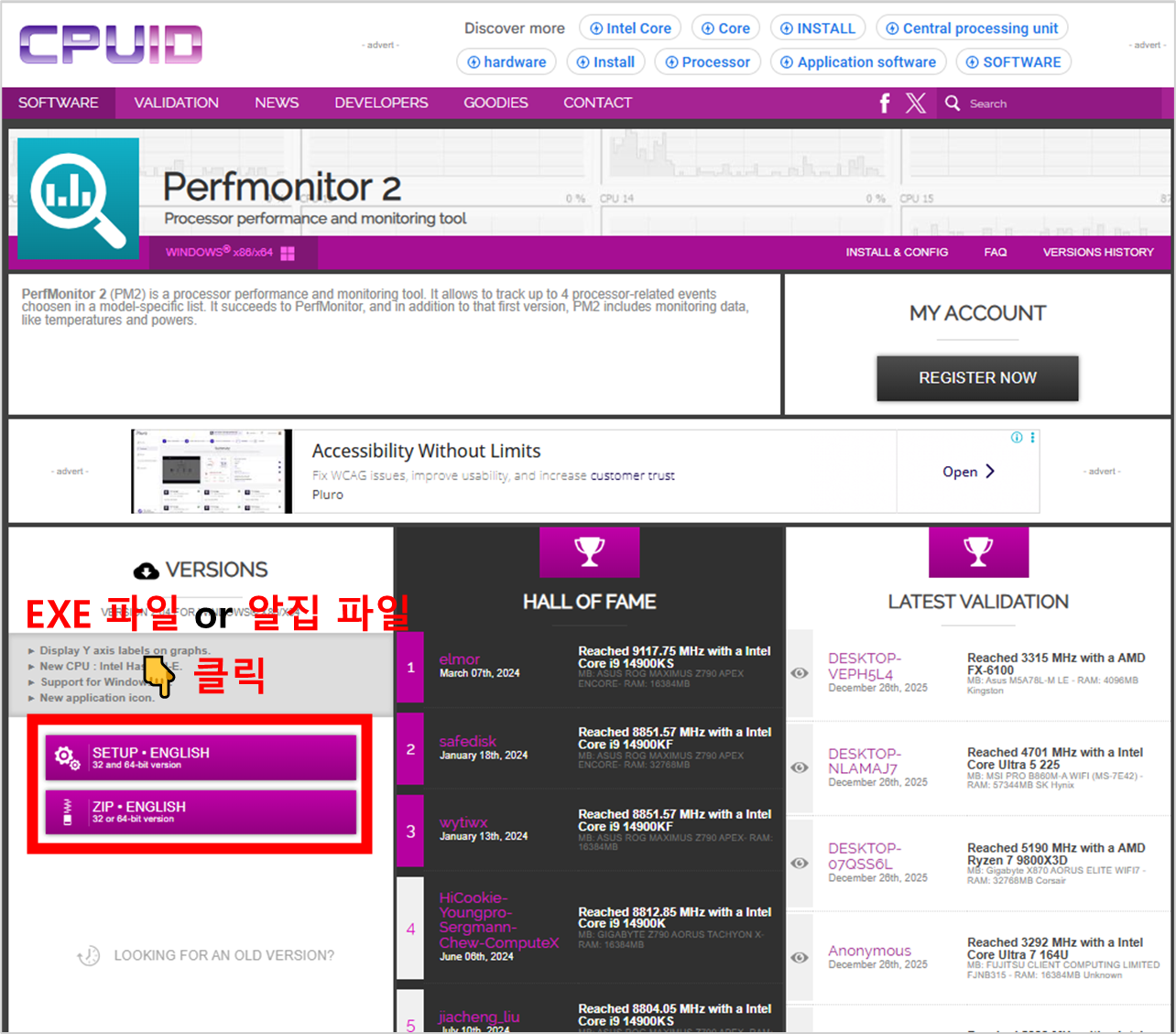The height and width of the screenshot is (1034, 1176).
Task: Click eye icon for DESKTOP-VEPH5L4
Action: 800,673
